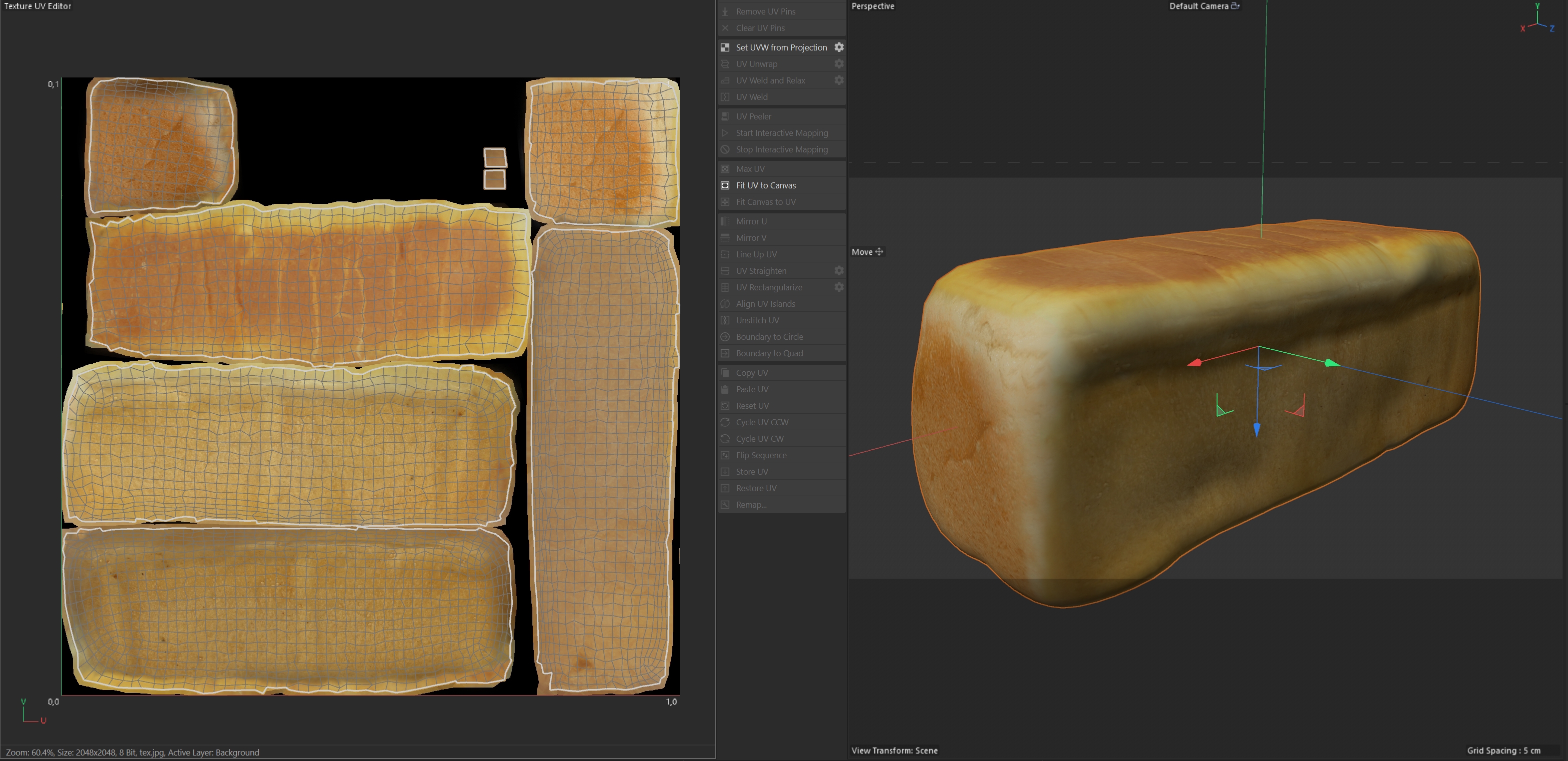Viewport: 1568px width, 761px height.
Task: Click the Set UVW from Projection icon
Action: pos(725,47)
